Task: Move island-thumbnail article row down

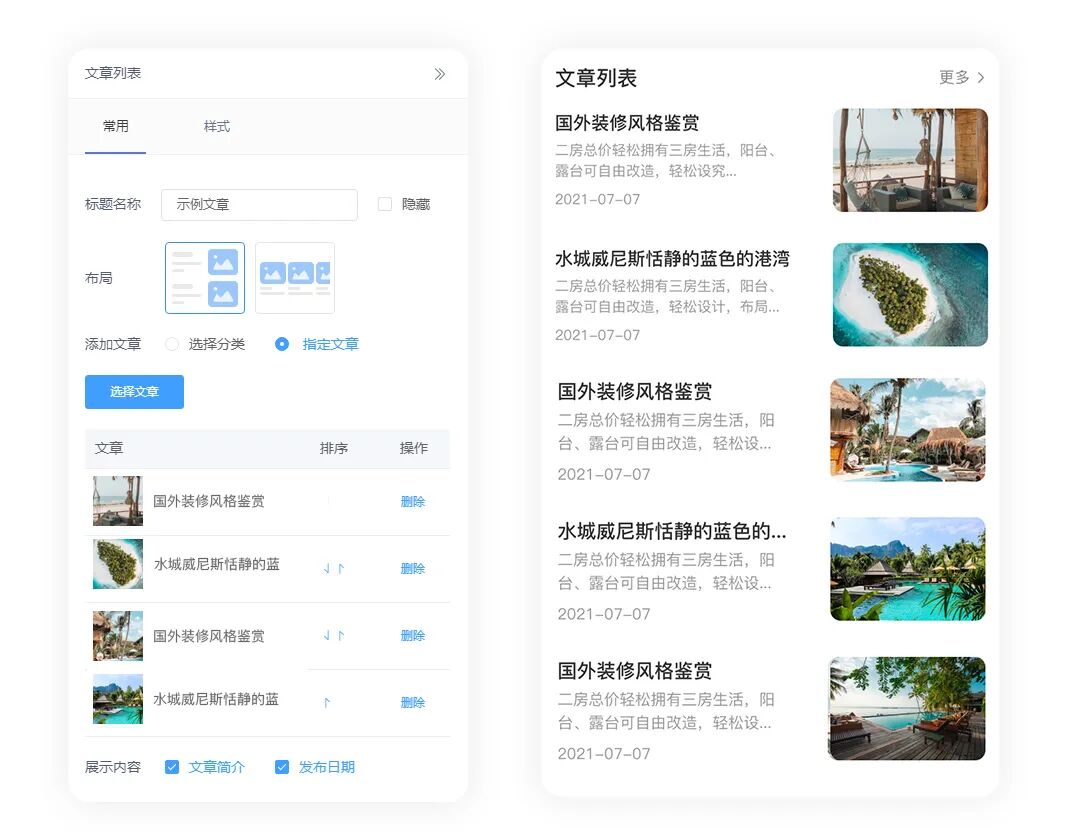Action: [327, 568]
